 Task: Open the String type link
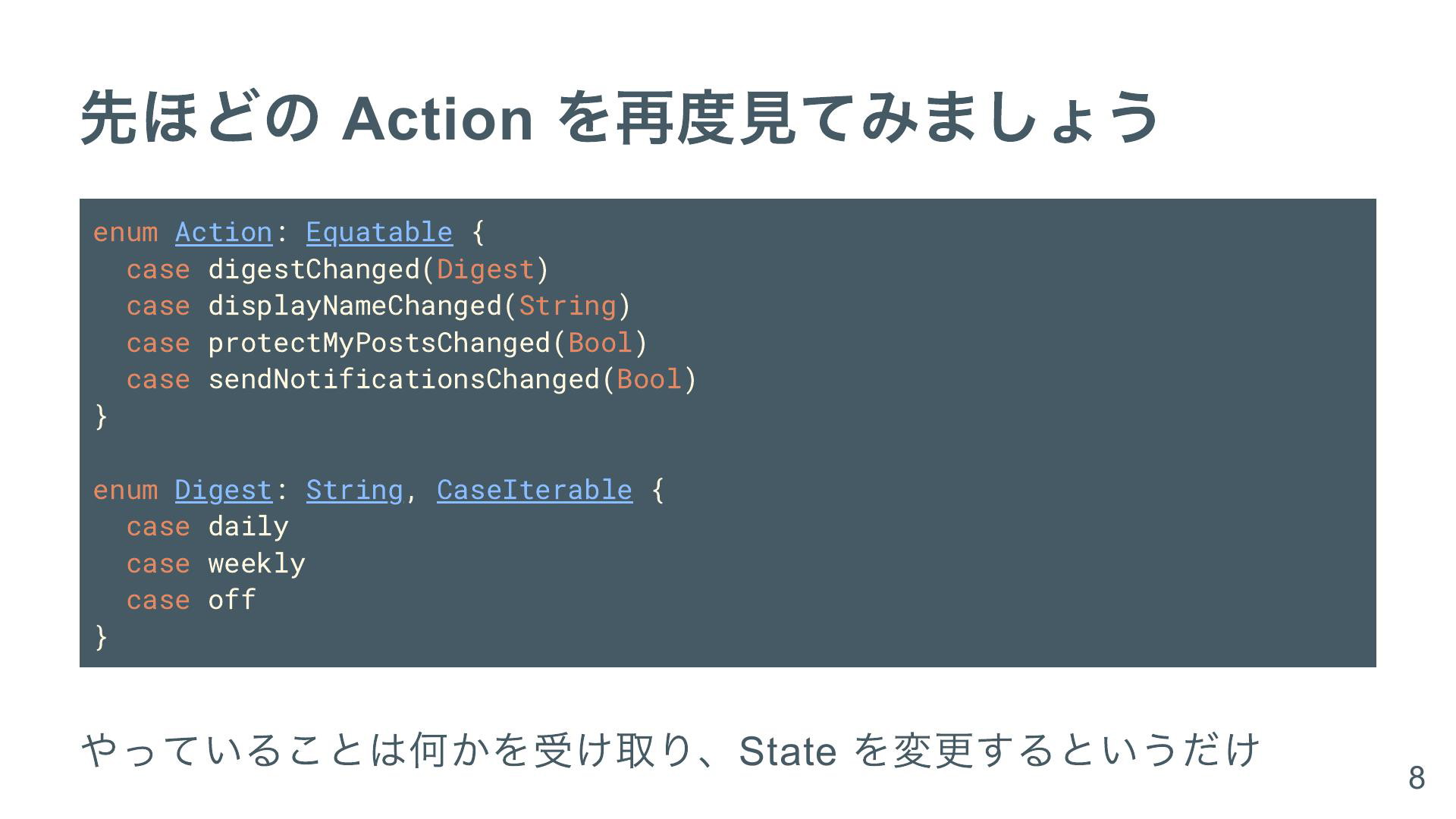355,490
